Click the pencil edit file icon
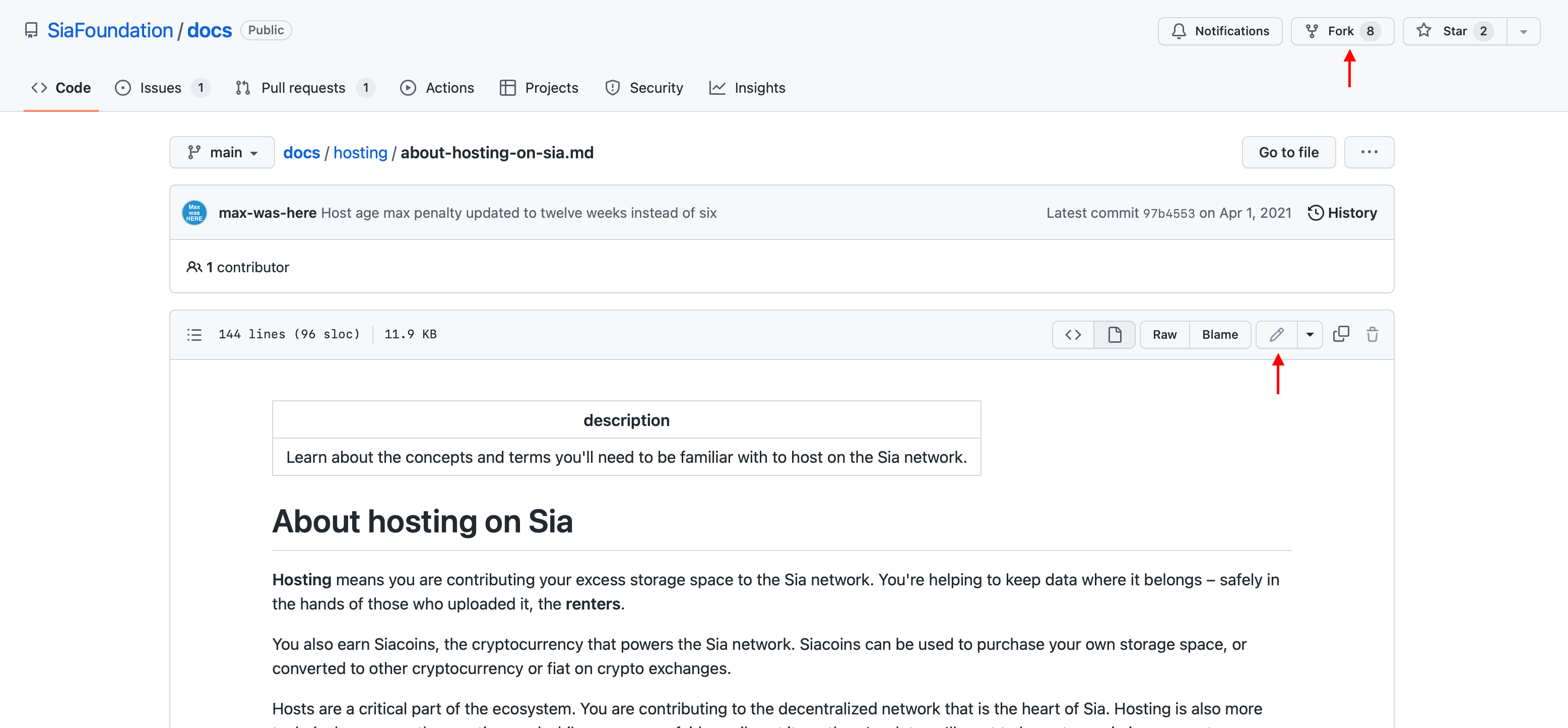This screenshot has width=1568, height=728. pyautogui.click(x=1276, y=334)
